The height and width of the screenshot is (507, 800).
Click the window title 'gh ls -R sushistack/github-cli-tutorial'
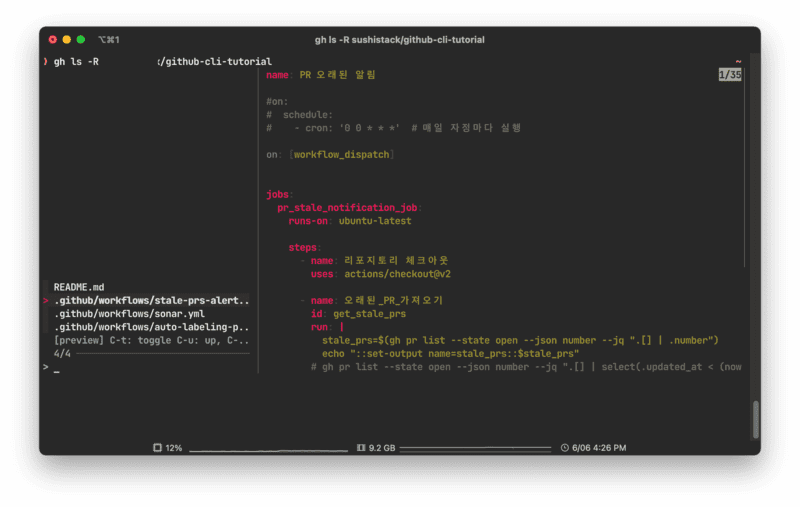tap(400, 40)
